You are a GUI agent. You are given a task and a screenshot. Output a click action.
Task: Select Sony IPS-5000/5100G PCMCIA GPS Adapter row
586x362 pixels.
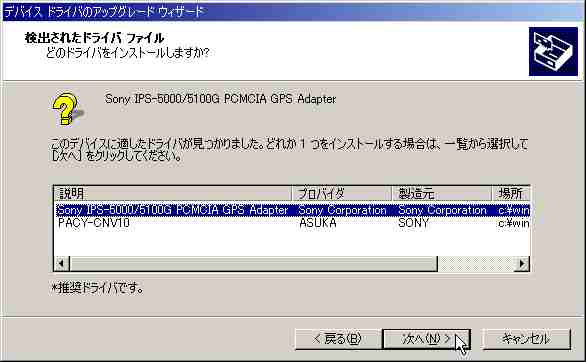point(292,210)
